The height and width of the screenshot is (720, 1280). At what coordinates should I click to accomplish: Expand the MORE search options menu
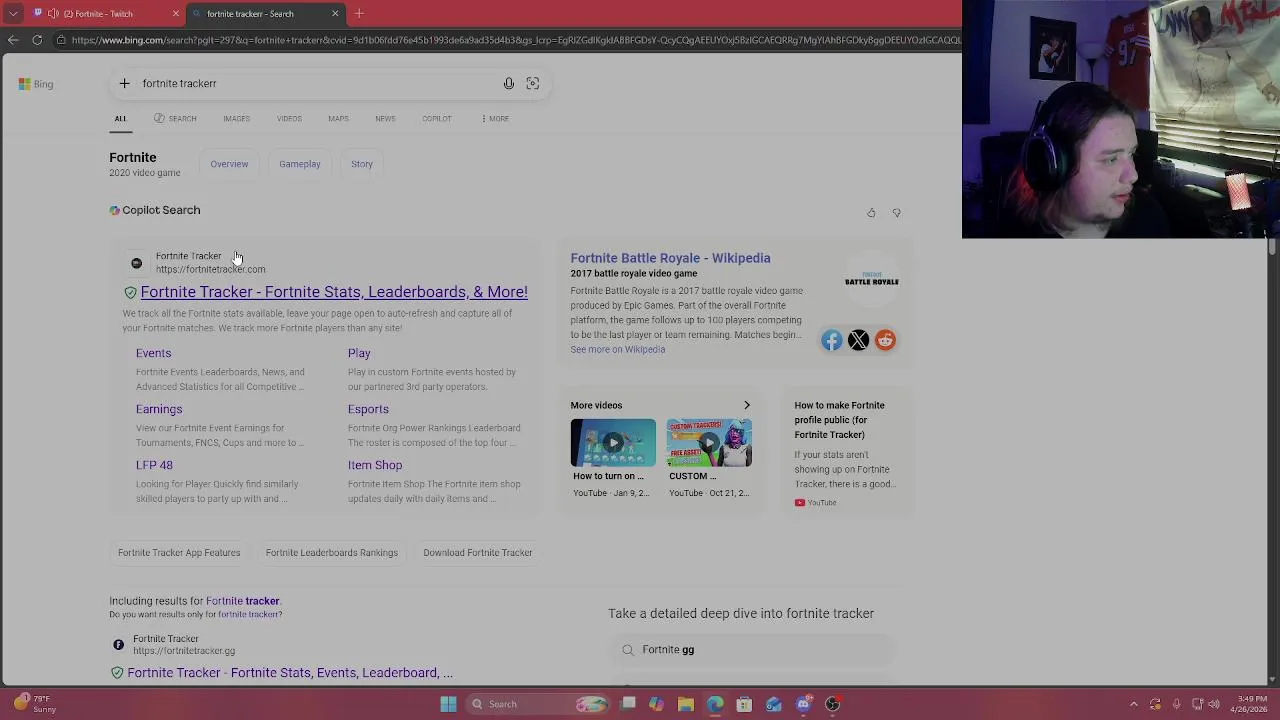point(495,119)
